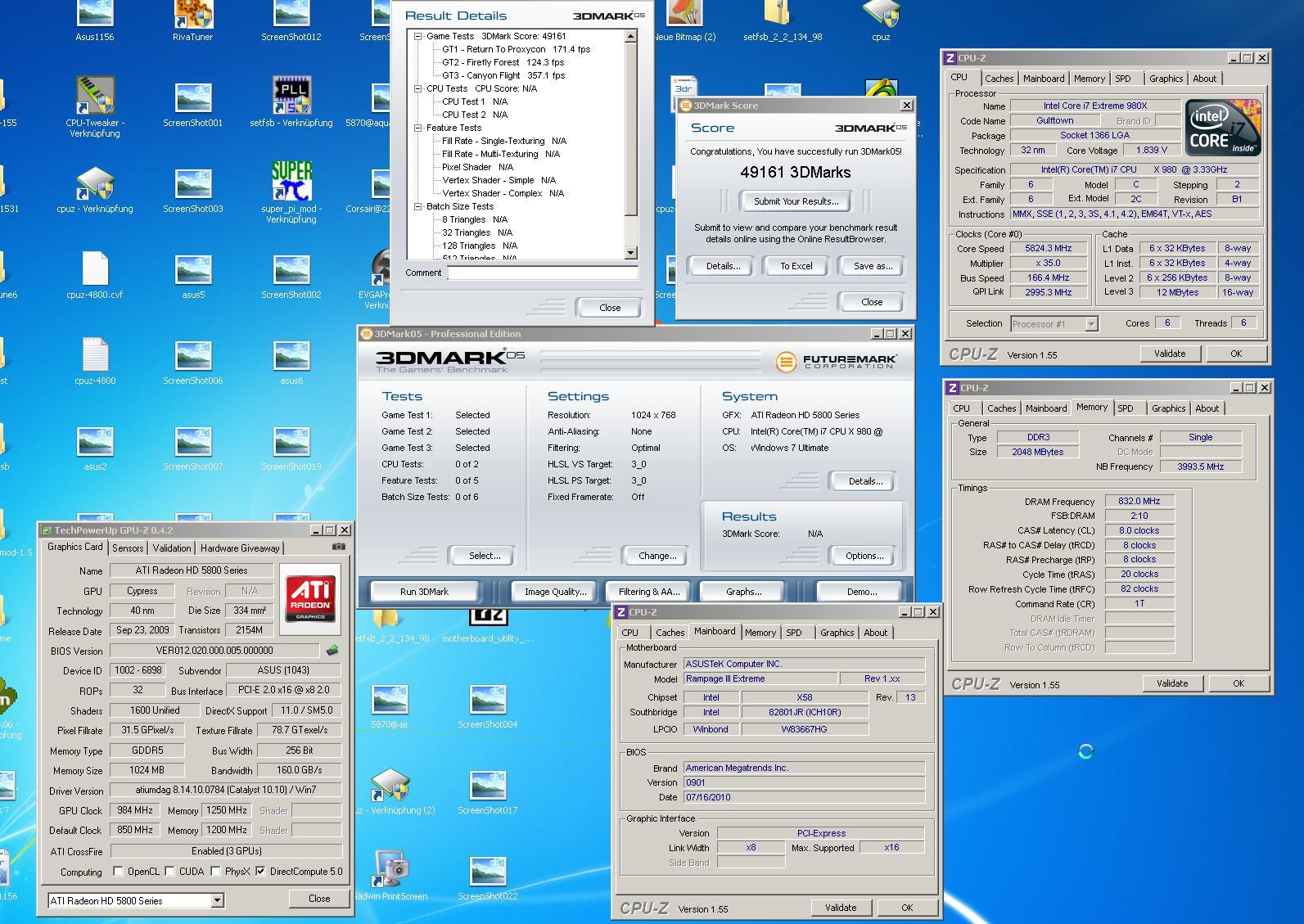This screenshot has height=924, width=1304.
Task: Click the GPU-Z BIOS save chip icon
Action: click(332, 651)
